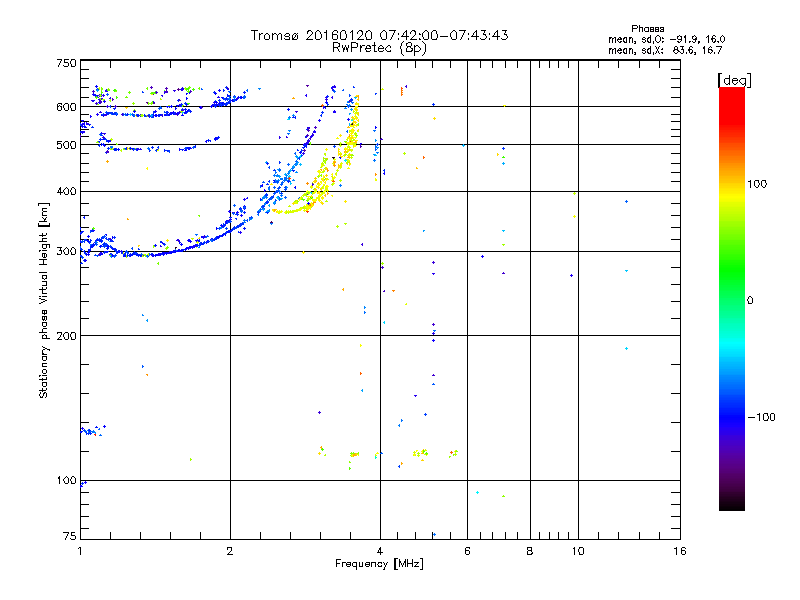This screenshot has height=600, width=800.
Task: Click the 'Stationary phase Virtual Height [km]' label
Action: 44,301
